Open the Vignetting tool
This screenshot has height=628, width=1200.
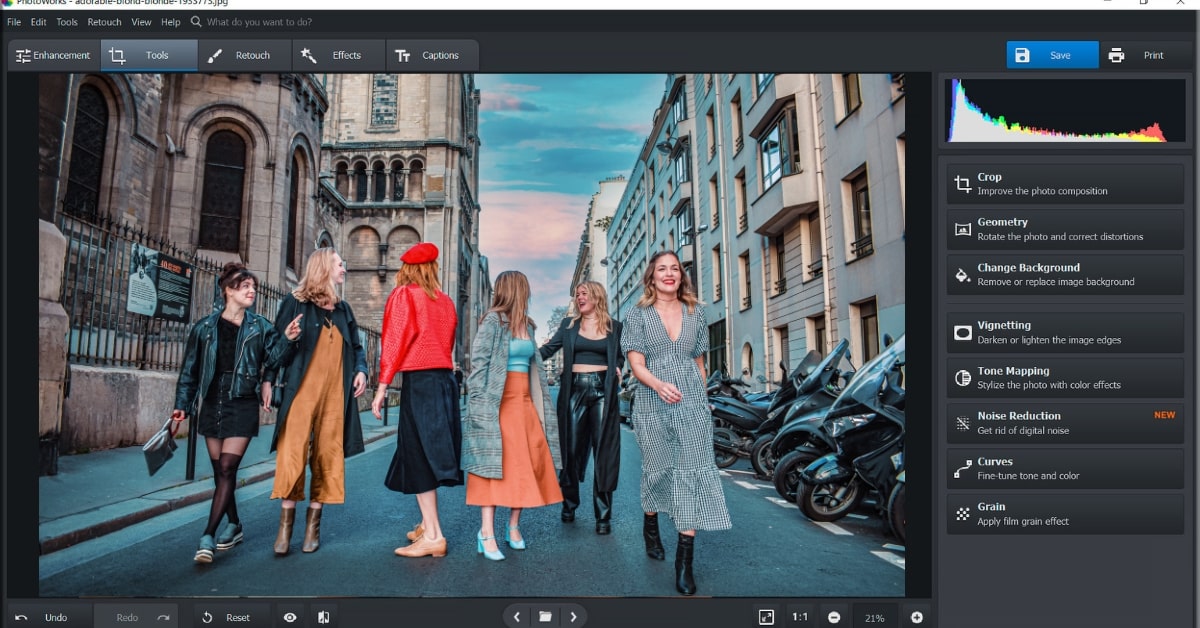pyautogui.click(x=1065, y=332)
